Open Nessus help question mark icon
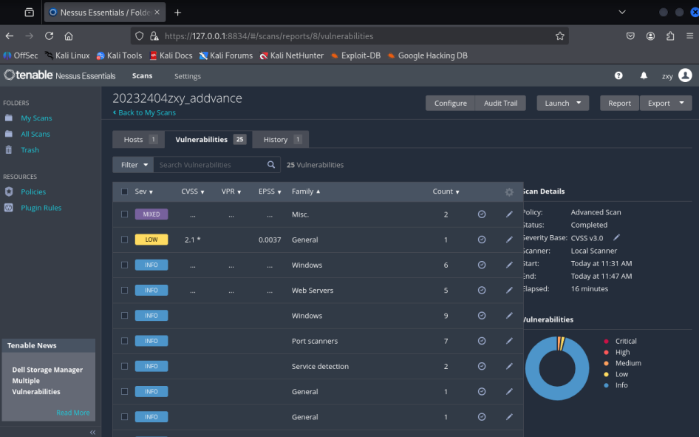The image size is (700, 437). coord(618,76)
